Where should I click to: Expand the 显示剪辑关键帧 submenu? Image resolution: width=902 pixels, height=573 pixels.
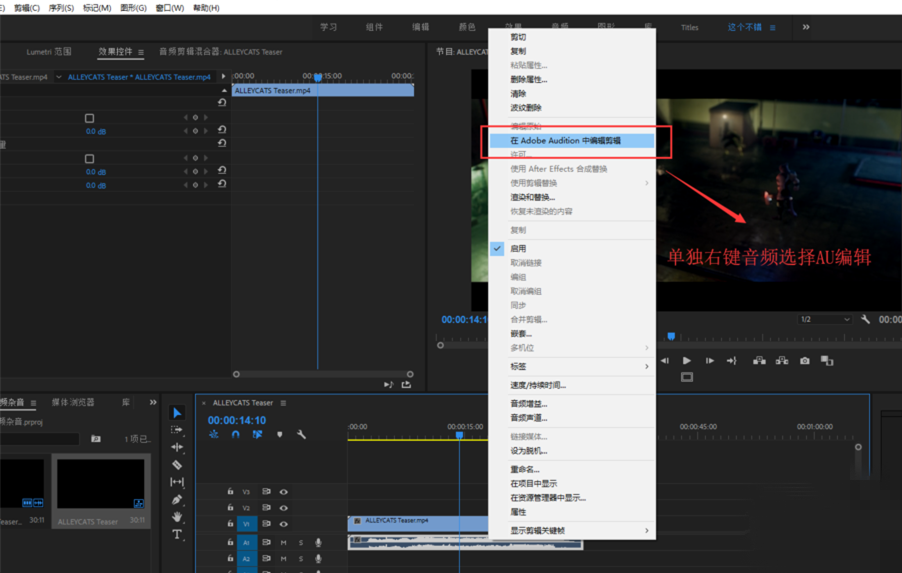coord(578,531)
